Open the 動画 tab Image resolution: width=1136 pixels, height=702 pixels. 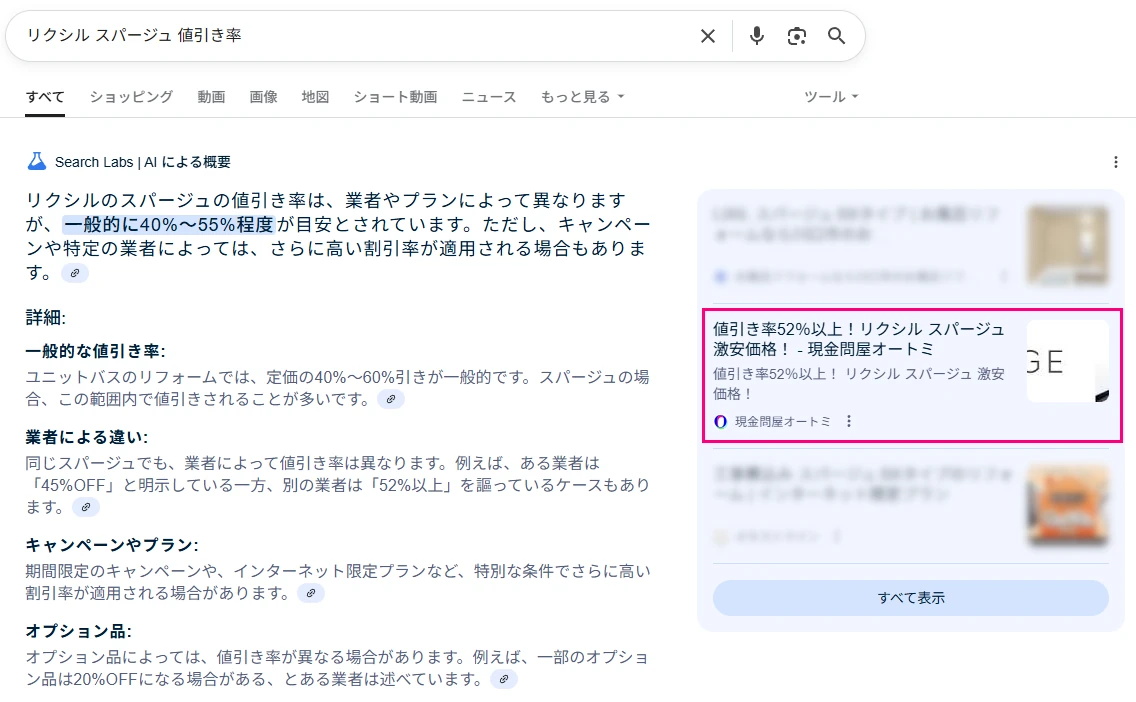point(212,97)
